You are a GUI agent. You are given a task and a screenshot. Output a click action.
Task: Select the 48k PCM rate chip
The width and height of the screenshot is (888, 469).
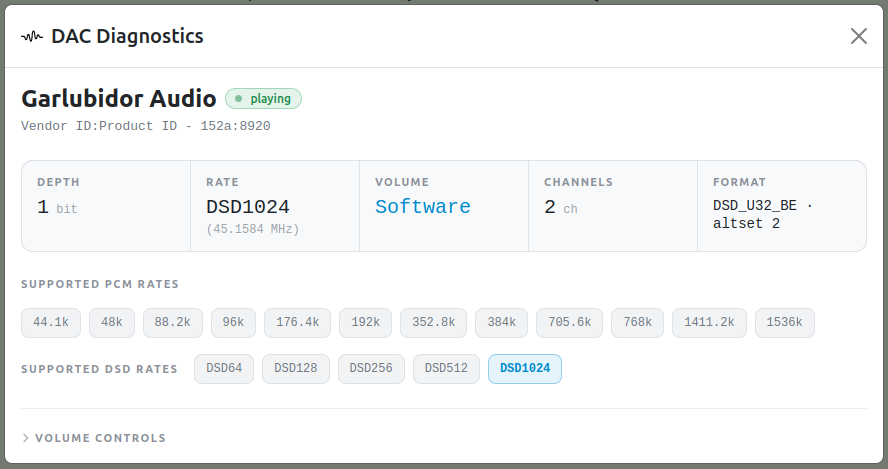pos(112,322)
